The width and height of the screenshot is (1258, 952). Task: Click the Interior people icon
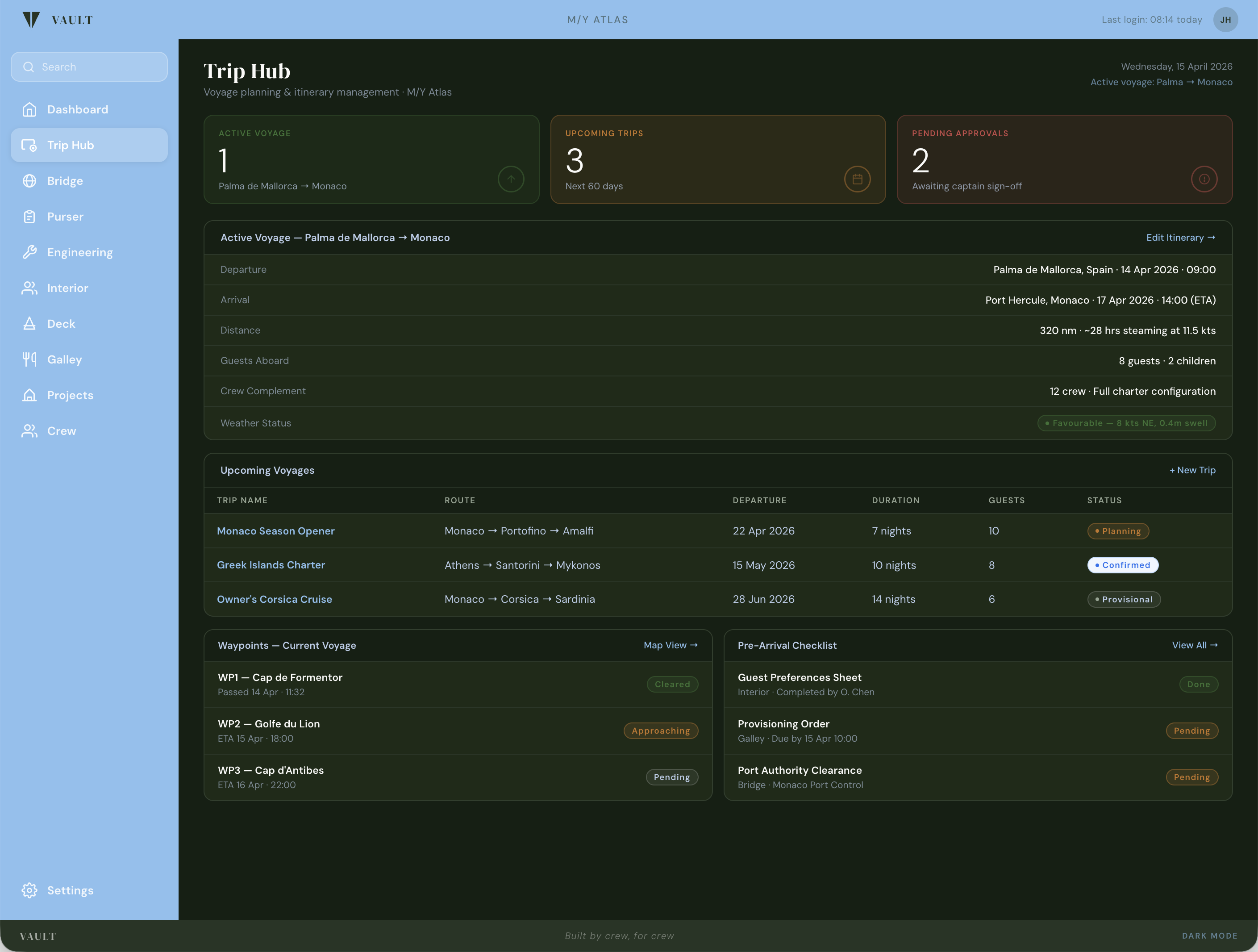pyautogui.click(x=29, y=288)
